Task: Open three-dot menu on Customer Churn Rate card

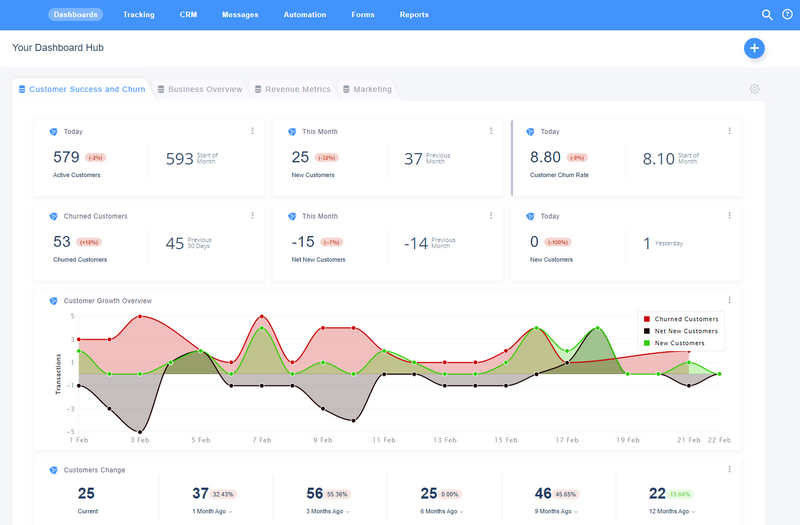Action: pos(730,131)
